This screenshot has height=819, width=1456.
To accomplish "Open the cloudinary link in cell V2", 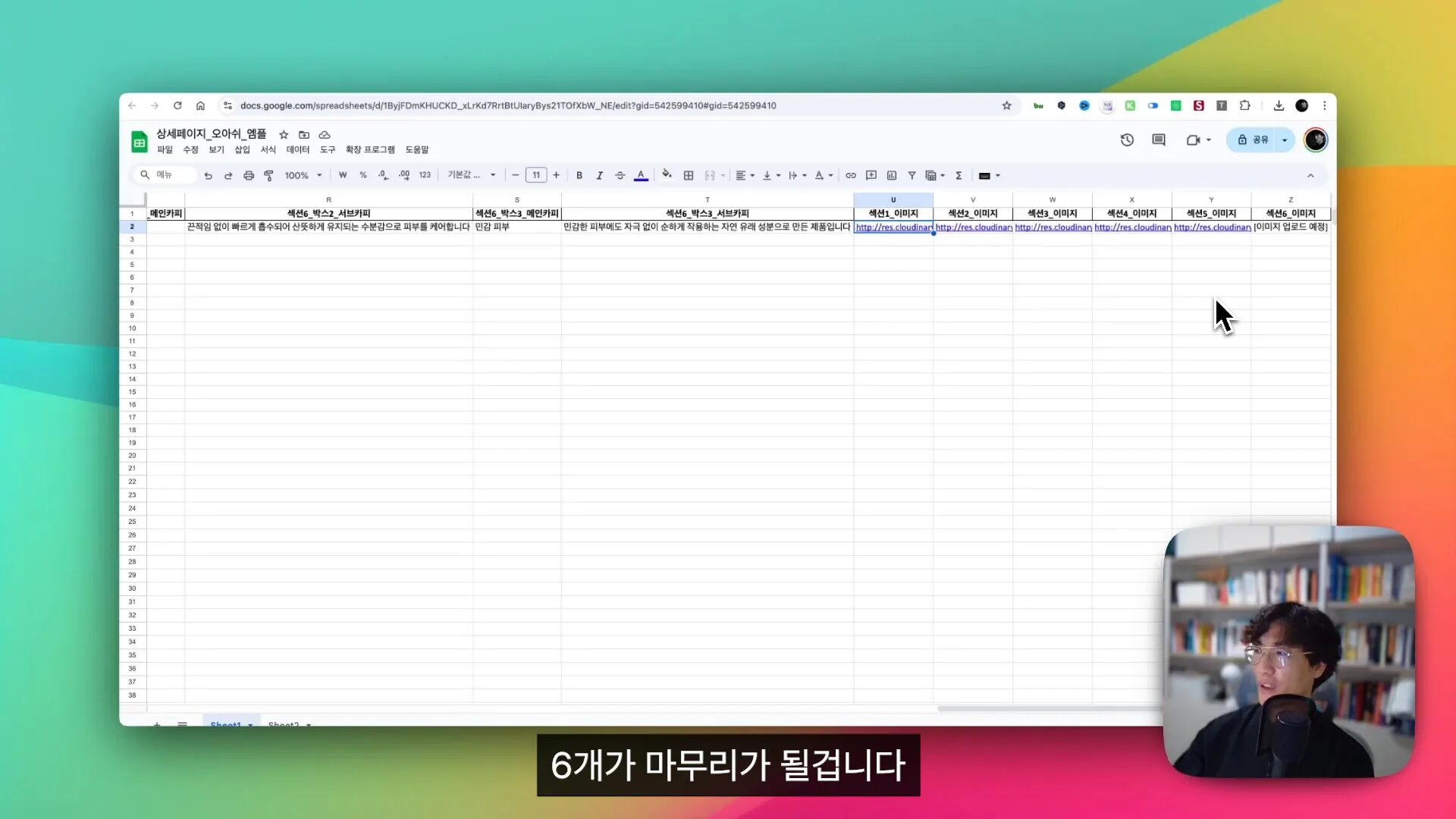I will (973, 227).
